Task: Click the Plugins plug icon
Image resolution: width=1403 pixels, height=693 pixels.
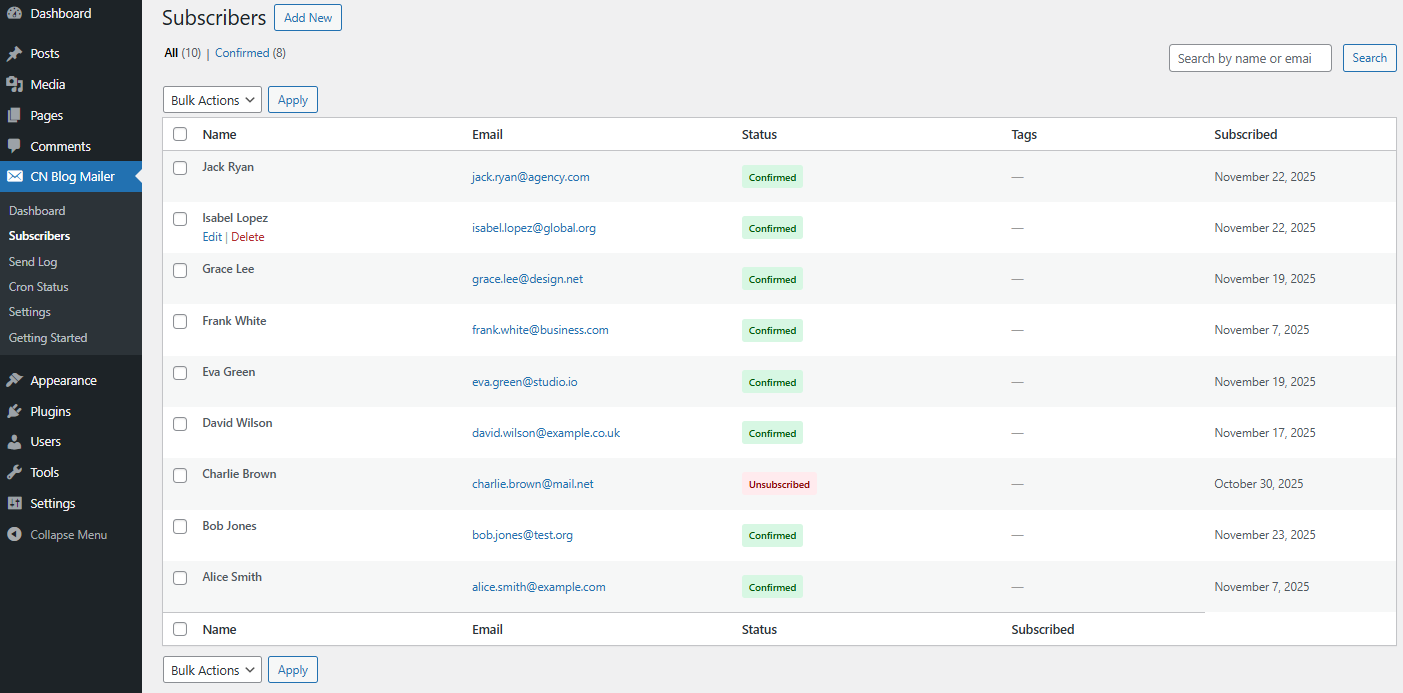Action: [14, 411]
